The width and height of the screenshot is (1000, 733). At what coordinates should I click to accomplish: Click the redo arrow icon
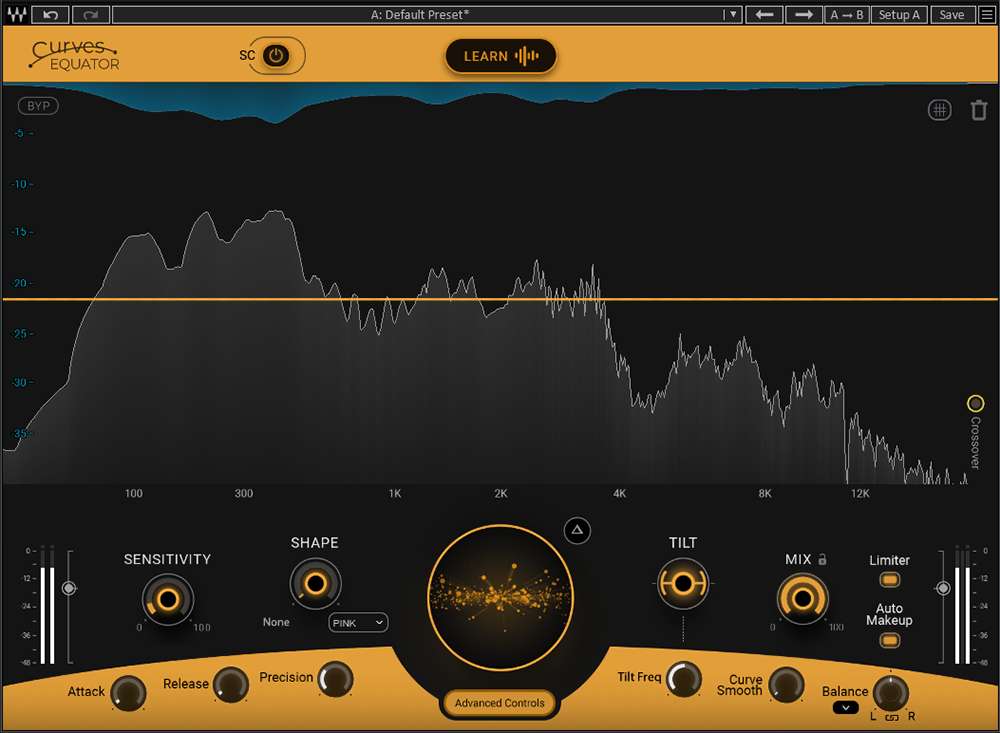pyautogui.click(x=91, y=15)
